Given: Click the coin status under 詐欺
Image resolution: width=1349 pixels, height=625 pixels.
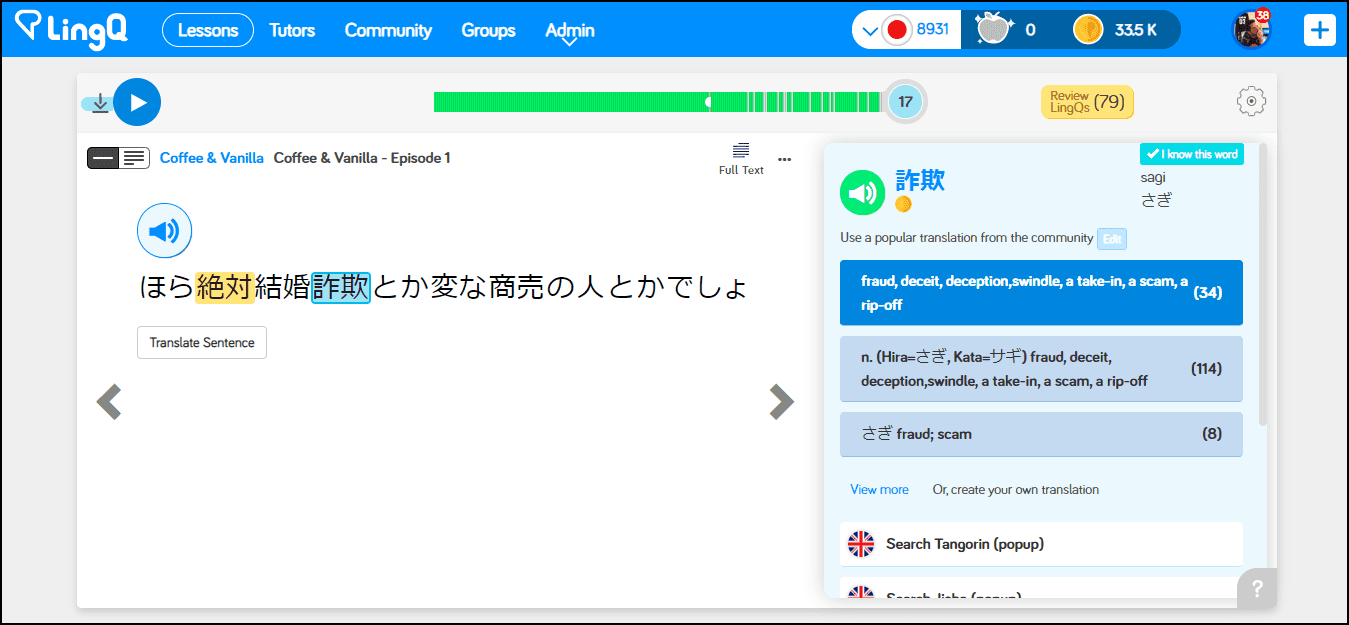Looking at the screenshot, I should tap(903, 204).
